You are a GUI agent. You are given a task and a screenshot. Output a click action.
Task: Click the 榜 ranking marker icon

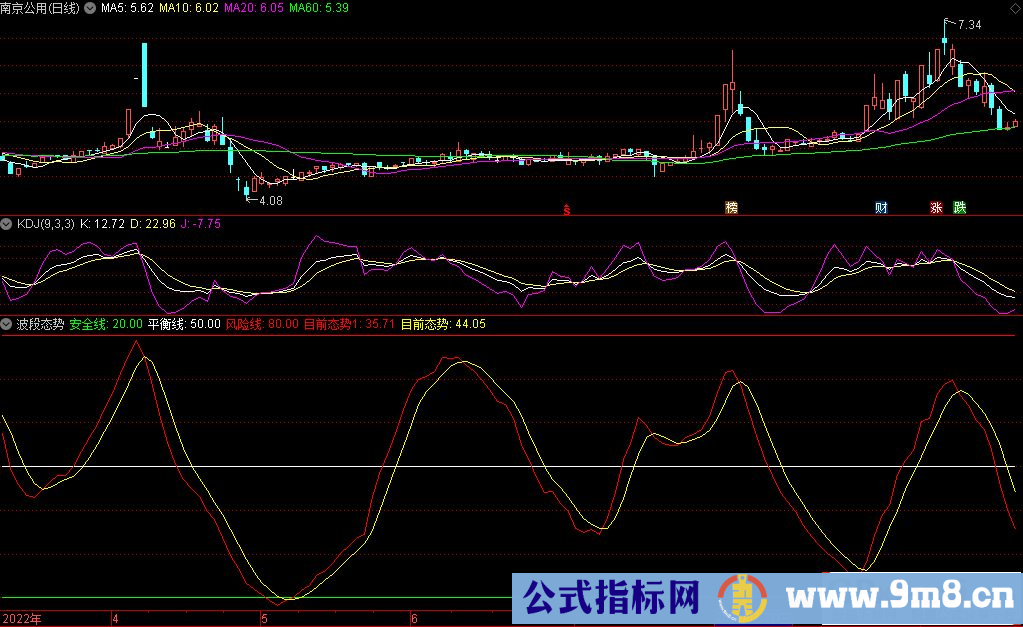[731, 207]
